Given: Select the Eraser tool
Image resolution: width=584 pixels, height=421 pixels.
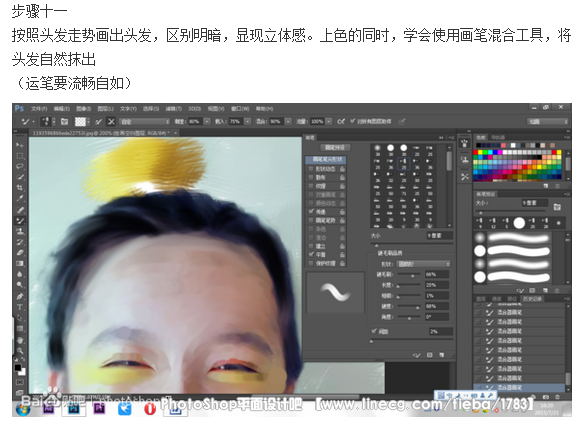Looking at the screenshot, I should pos(20,253).
